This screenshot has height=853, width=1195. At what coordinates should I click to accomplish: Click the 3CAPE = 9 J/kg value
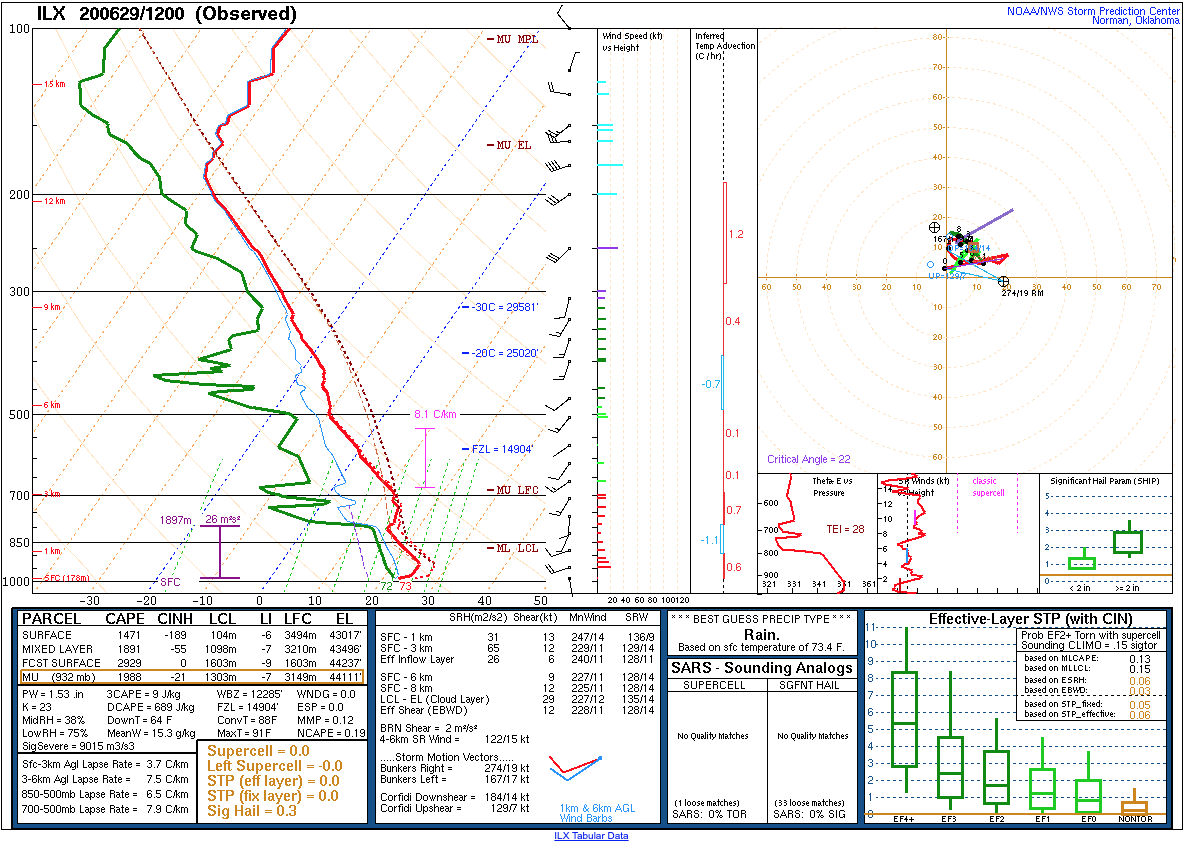(x=143, y=694)
